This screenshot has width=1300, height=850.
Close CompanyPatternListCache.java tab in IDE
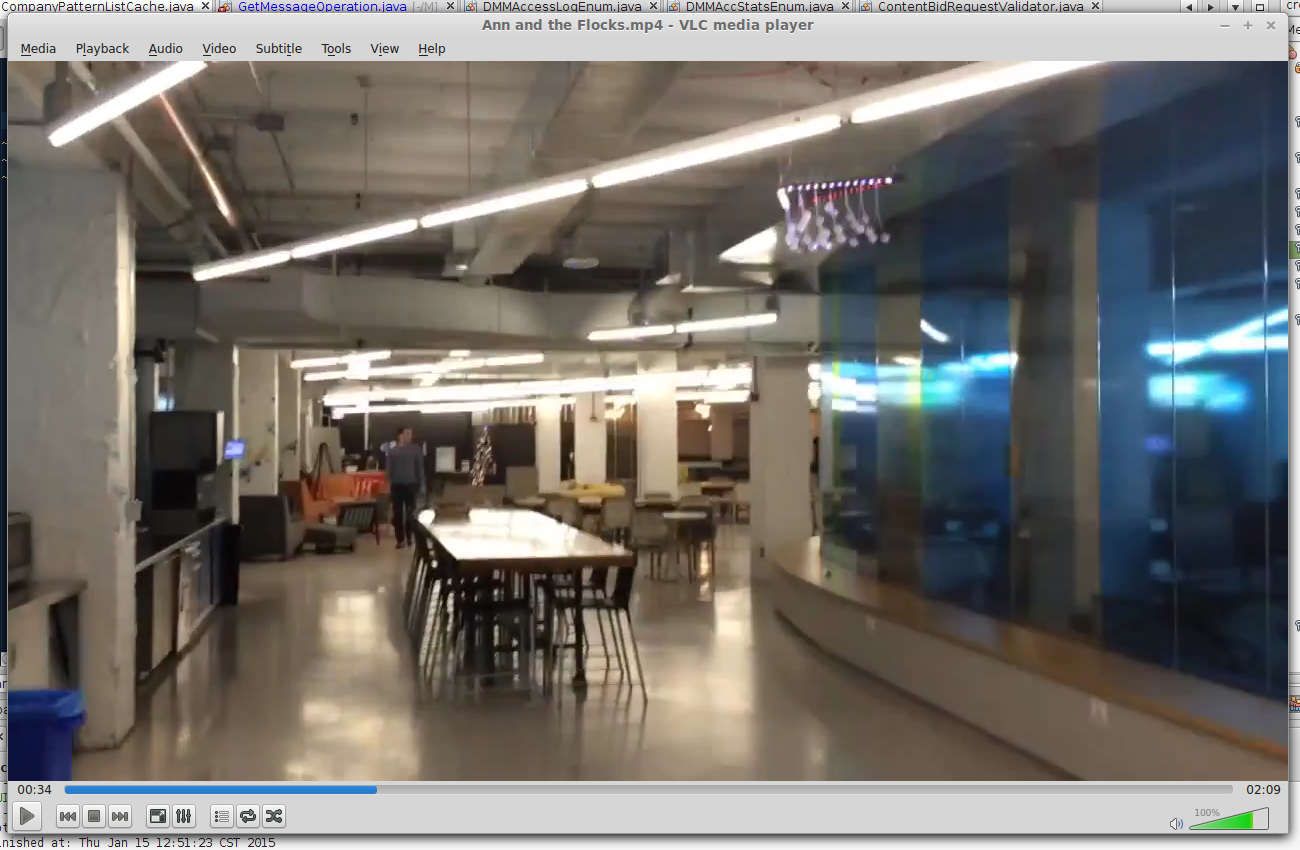(205, 6)
